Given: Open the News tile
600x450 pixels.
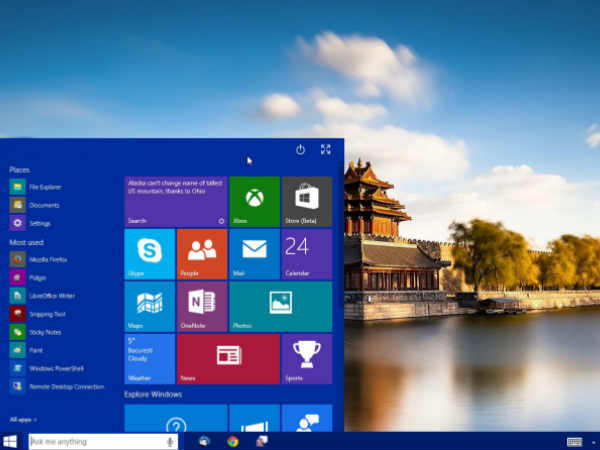Looking at the screenshot, I should point(228,359).
